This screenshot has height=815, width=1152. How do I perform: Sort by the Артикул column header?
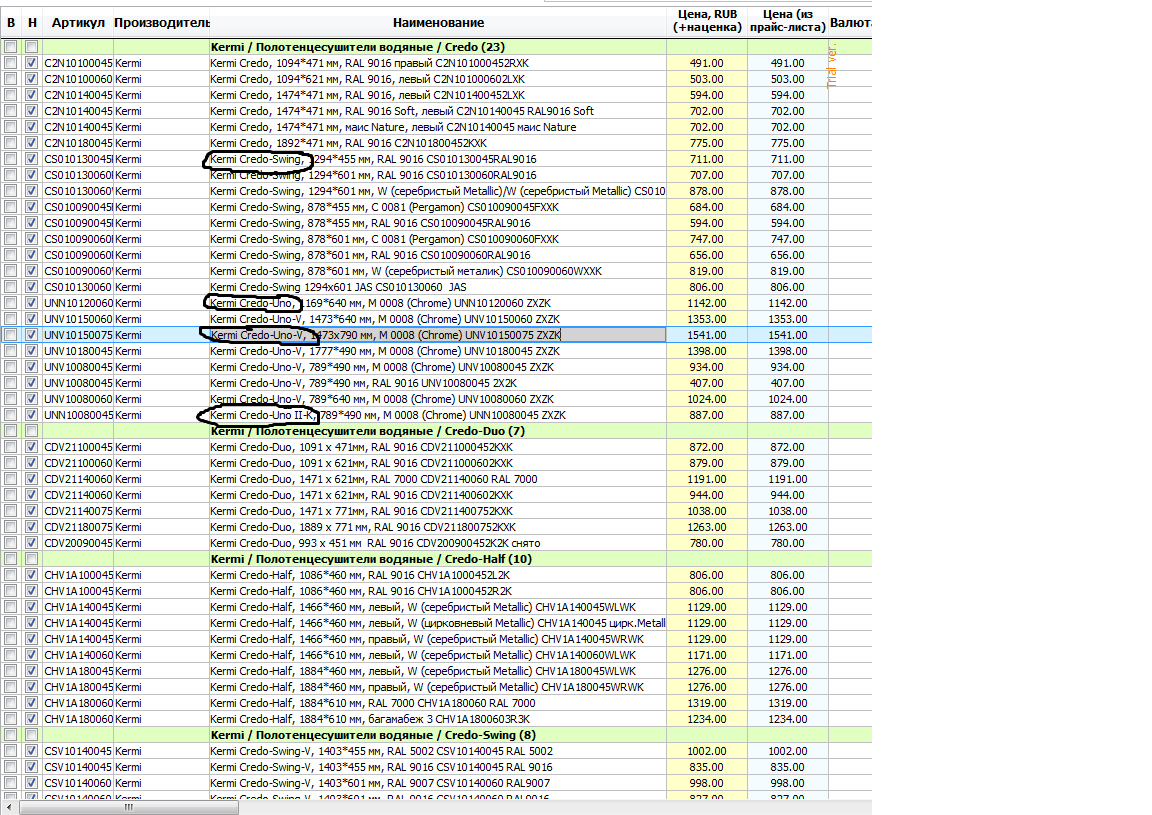(x=78, y=23)
